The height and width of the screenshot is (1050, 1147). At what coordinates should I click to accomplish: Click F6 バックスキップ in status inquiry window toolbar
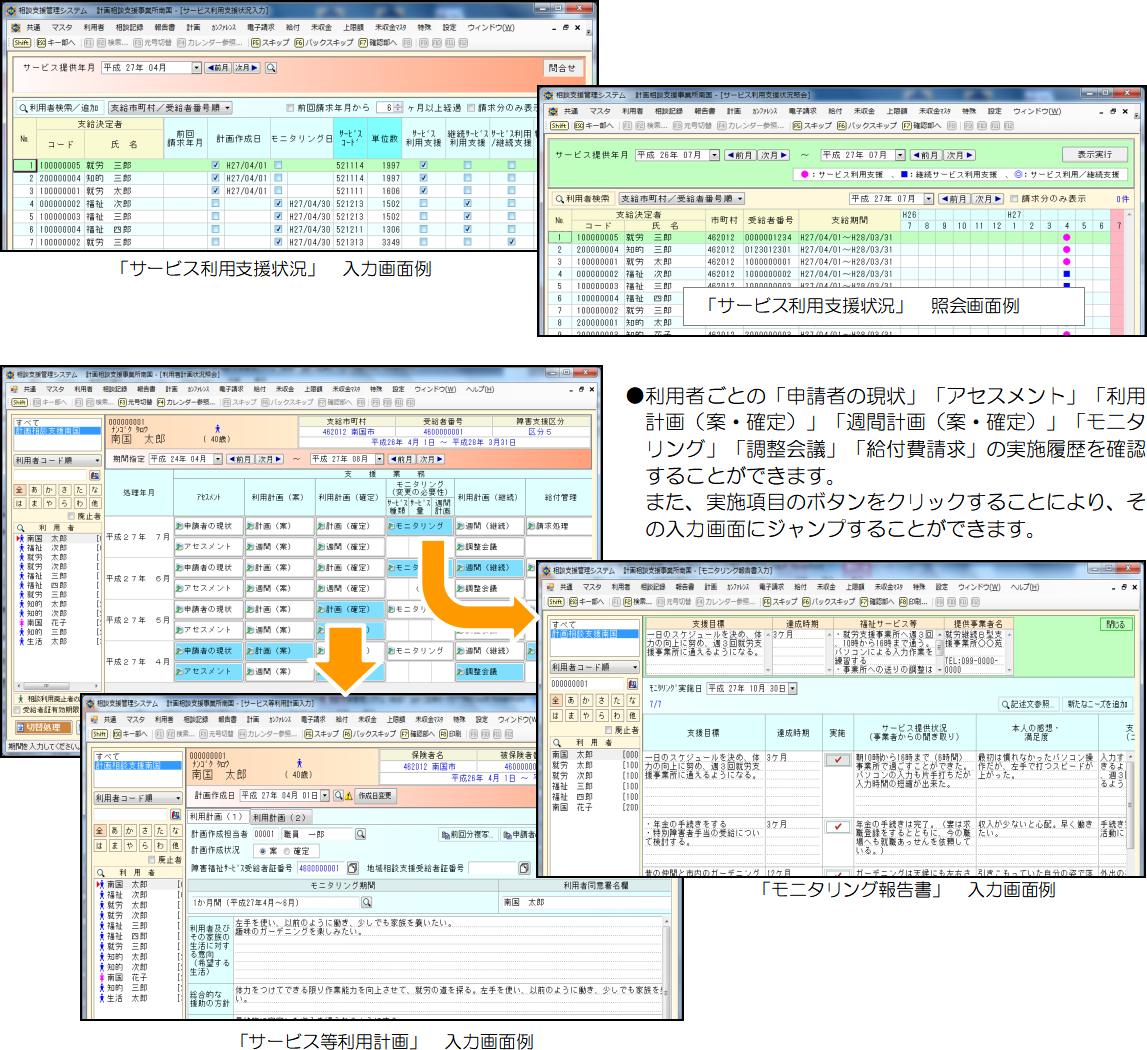(842, 127)
